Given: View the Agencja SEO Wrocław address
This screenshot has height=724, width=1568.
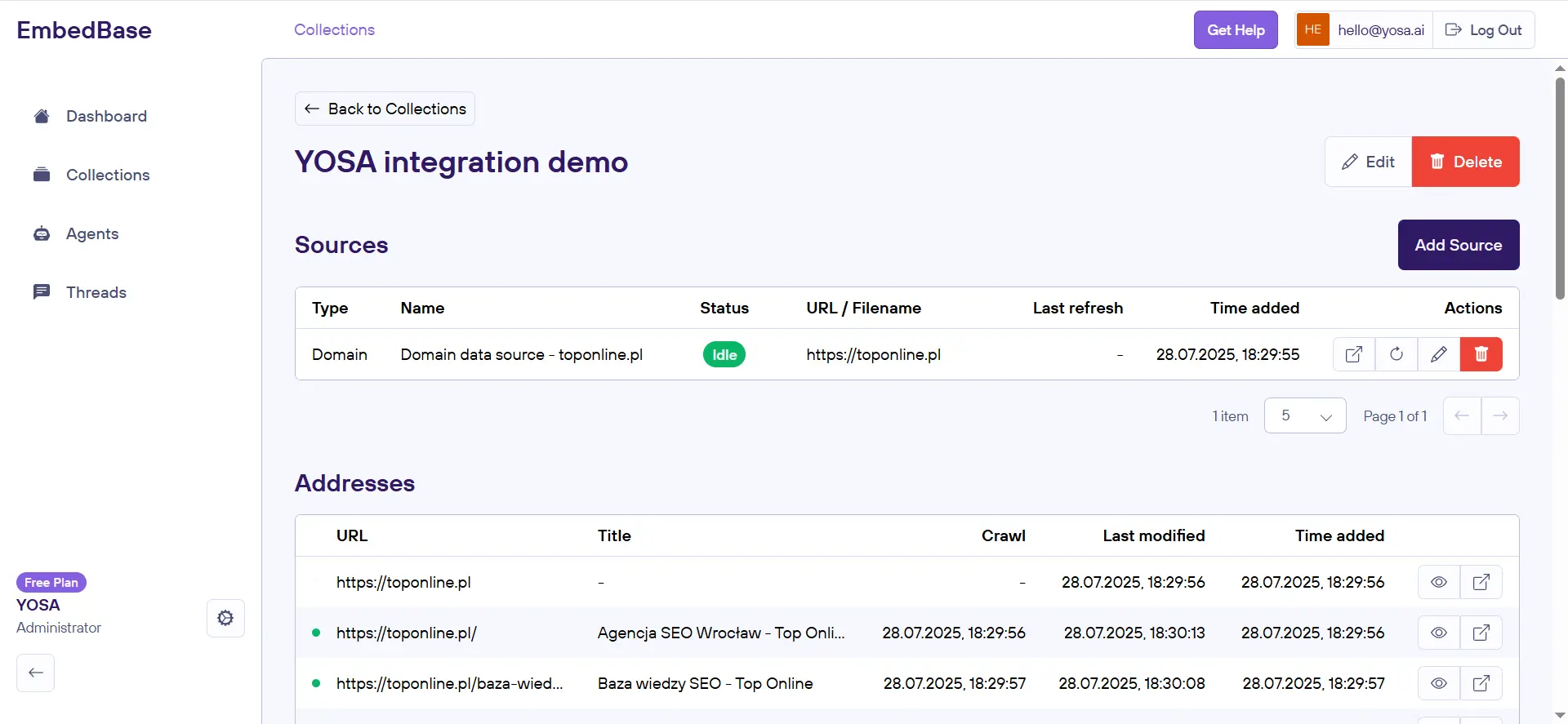Looking at the screenshot, I should pyautogui.click(x=1439, y=633).
